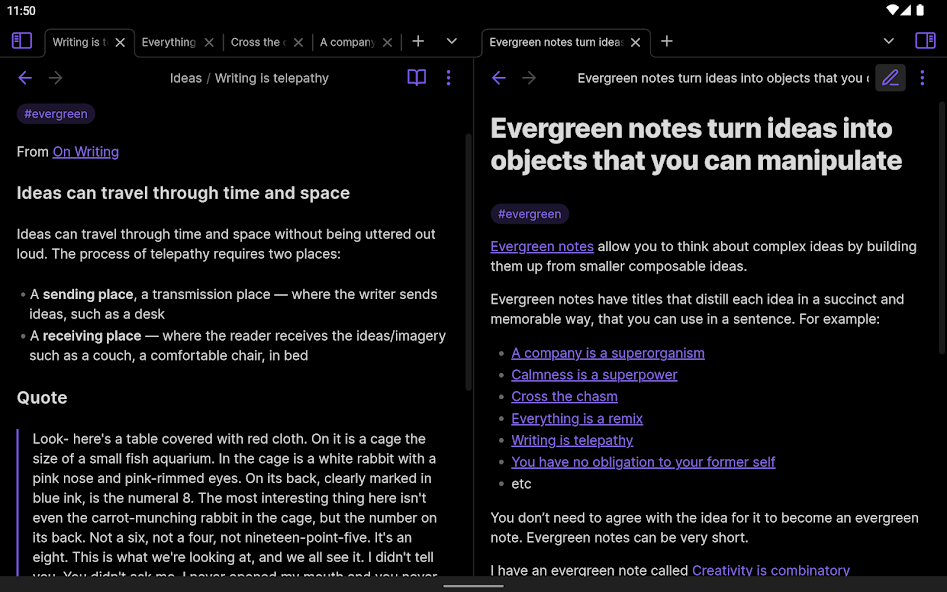Screen dimensions: 947x592
Task: Navigate back in the left pane
Action: point(25,78)
